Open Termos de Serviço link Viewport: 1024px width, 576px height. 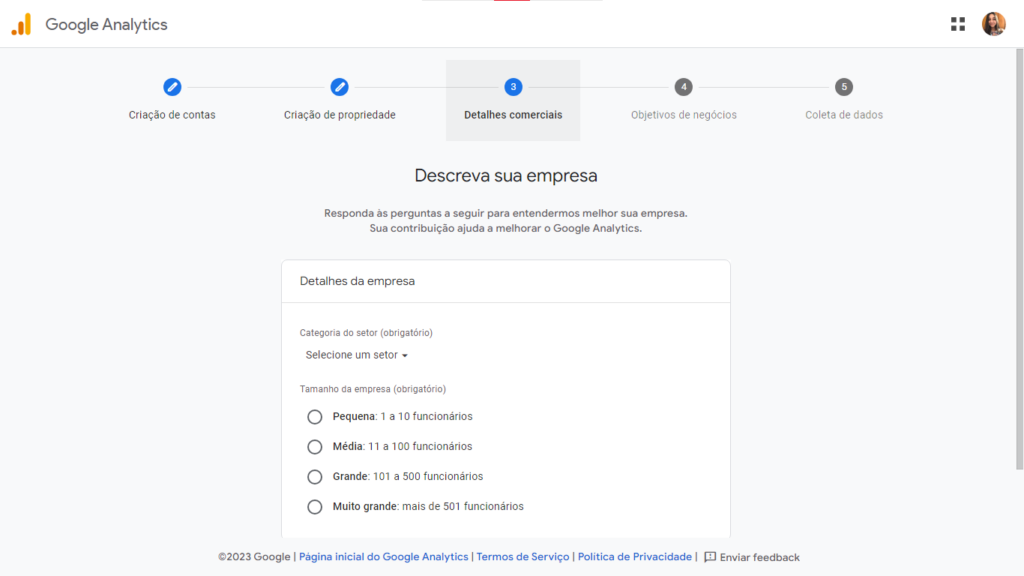[x=522, y=557]
